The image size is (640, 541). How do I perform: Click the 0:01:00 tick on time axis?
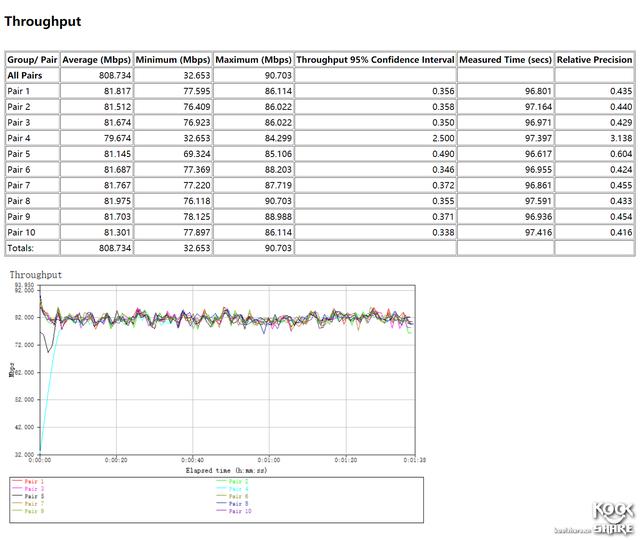click(x=269, y=460)
